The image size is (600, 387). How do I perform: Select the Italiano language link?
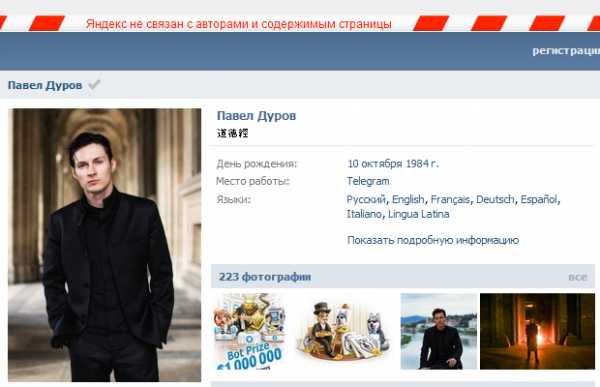[364, 214]
